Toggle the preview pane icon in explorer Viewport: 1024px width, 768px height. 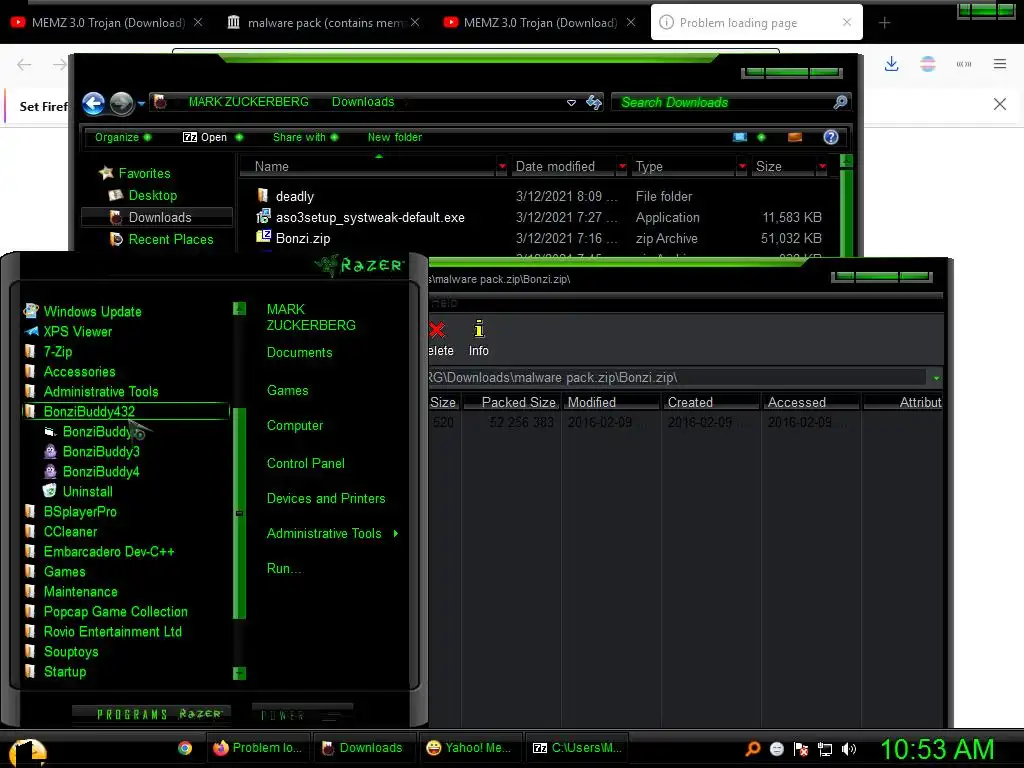[x=795, y=137]
